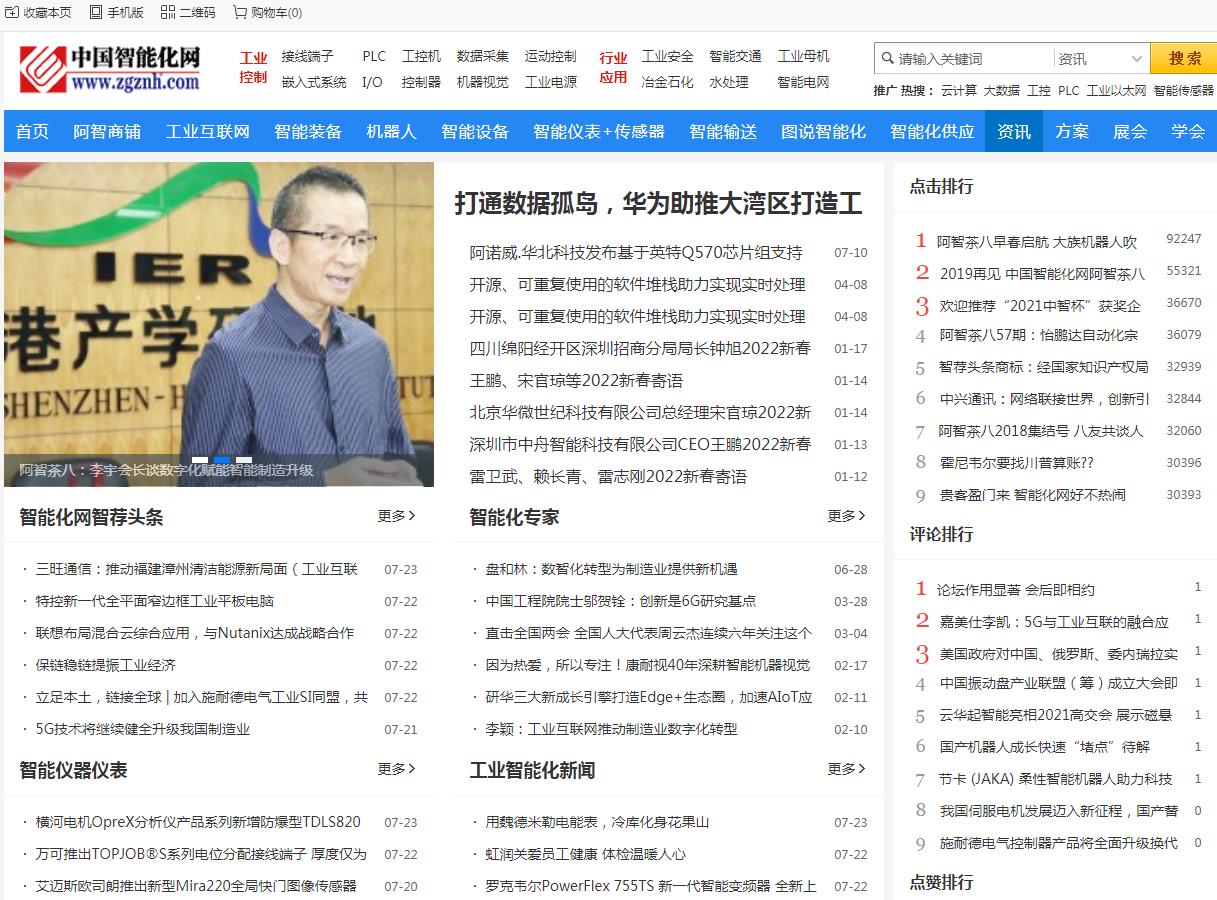The image size is (1217, 900).
Task: Open ranked item 阿智茶八早春启航 大族机器人吹
Action: click(x=1037, y=242)
